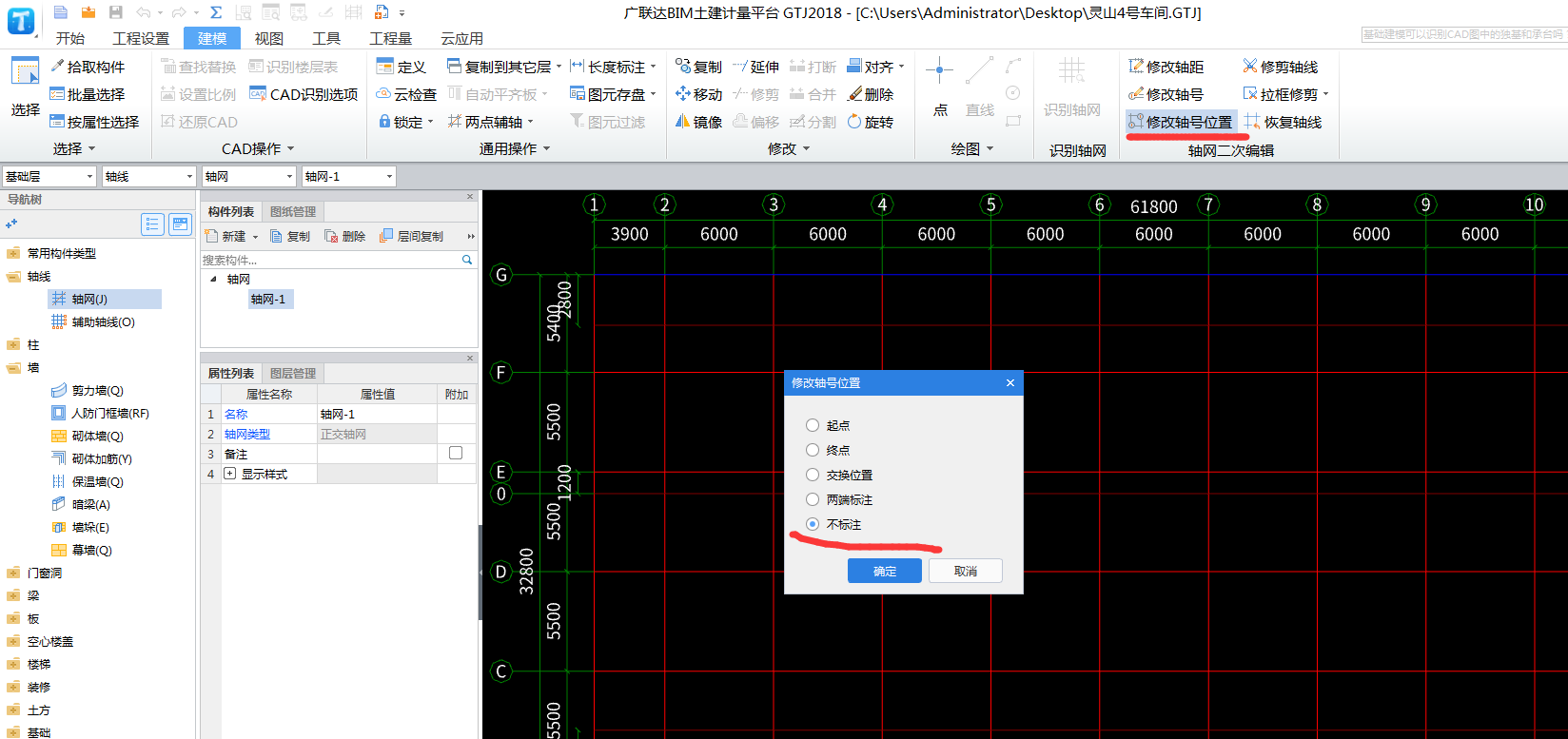Select the 拾取构件 pick component tool
The width and height of the screenshot is (1568, 739).
[x=88, y=67]
